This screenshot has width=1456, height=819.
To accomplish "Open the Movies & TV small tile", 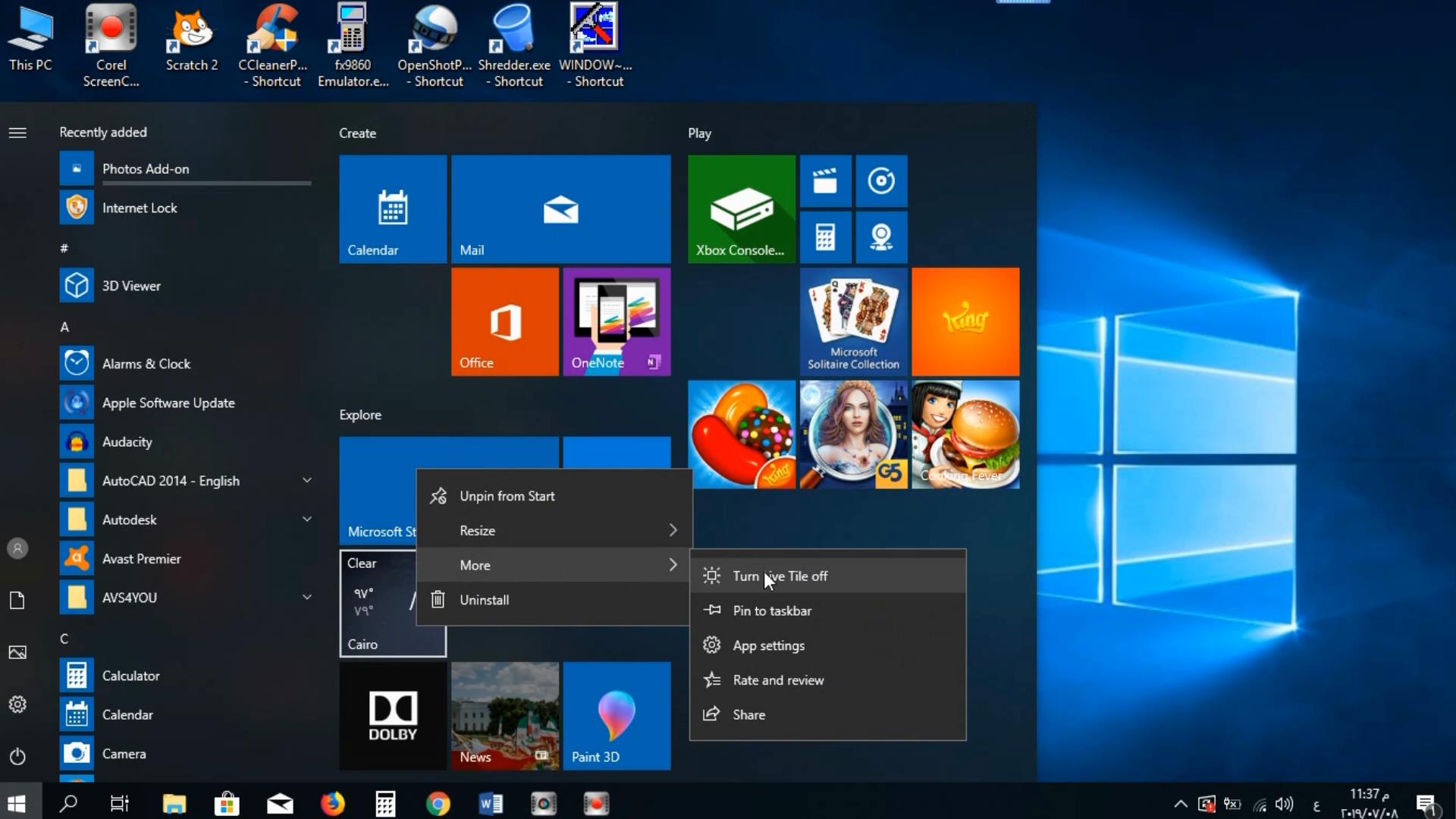I will click(825, 181).
